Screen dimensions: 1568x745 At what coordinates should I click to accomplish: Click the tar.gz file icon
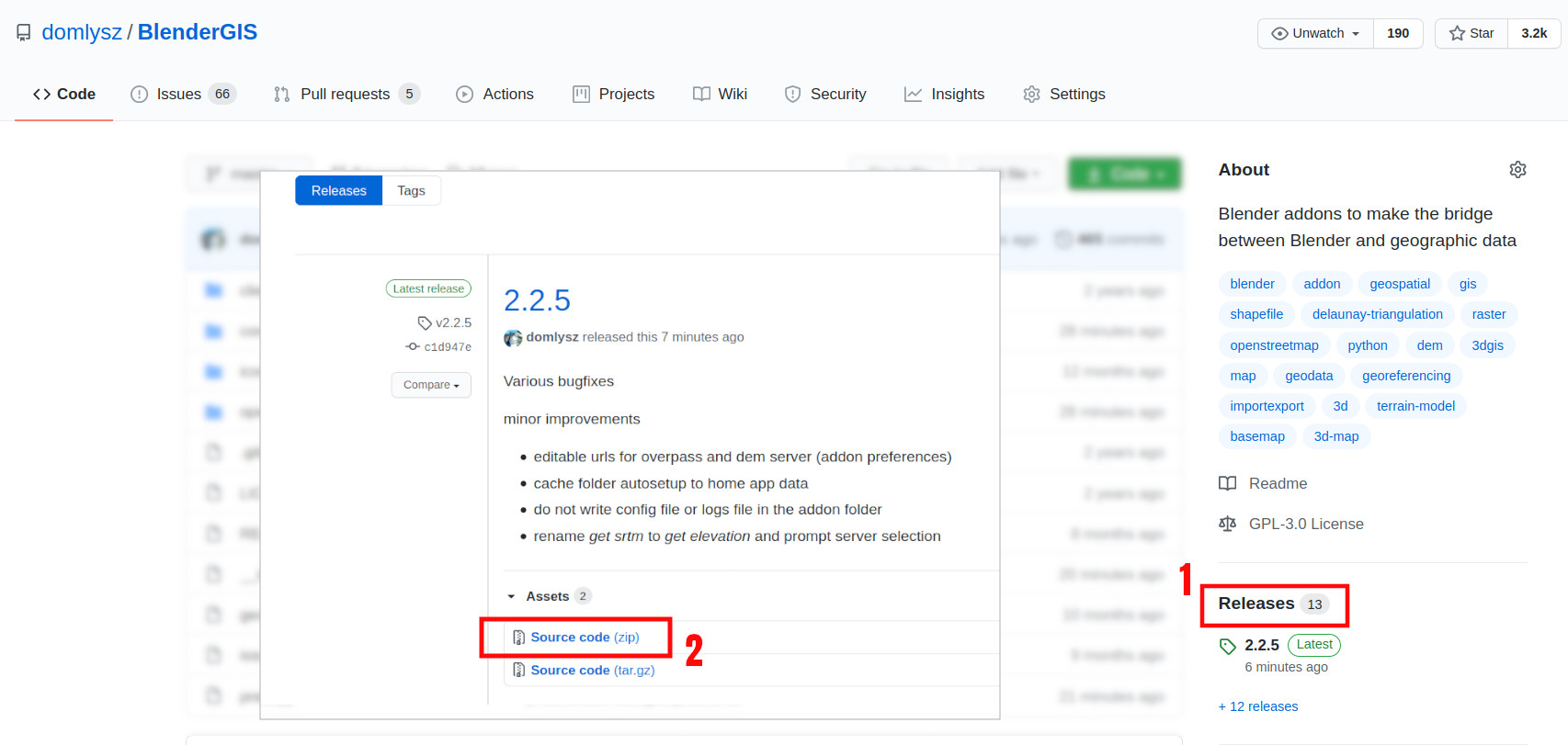518,671
